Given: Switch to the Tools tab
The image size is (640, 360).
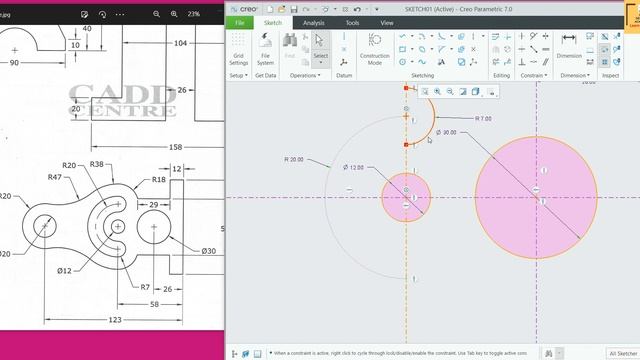Looking at the screenshot, I should (352, 23).
